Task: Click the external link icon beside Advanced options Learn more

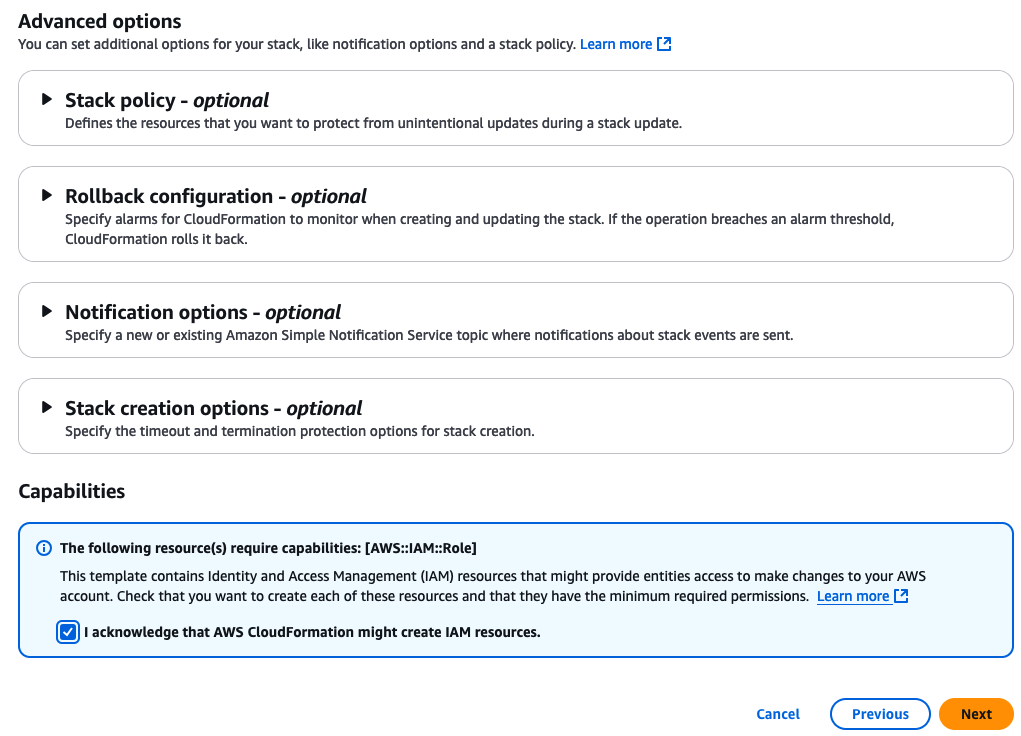Action: (x=664, y=45)
